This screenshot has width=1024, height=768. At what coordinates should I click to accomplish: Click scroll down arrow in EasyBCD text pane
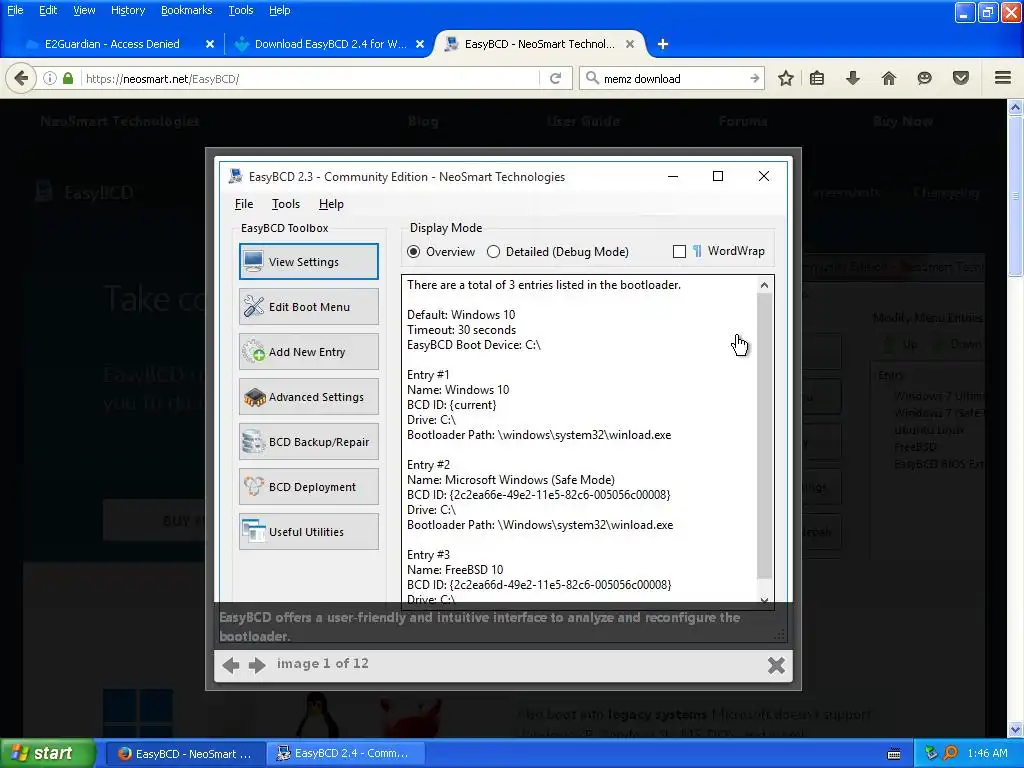pos(765,600)
